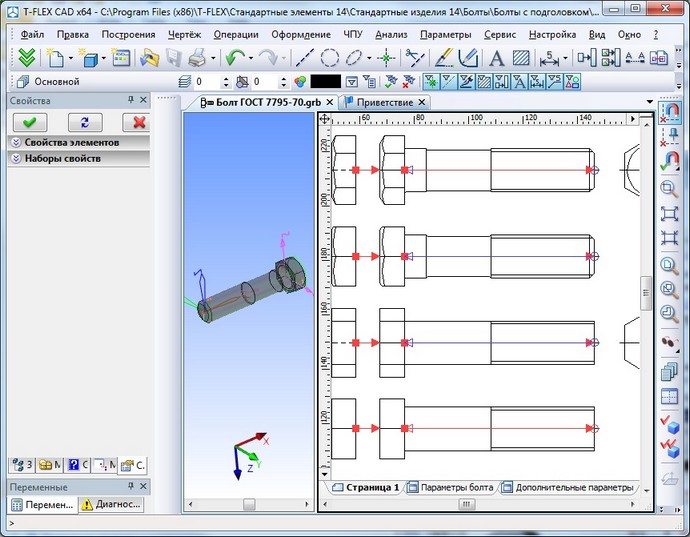Open the model menu document icon
This screenshot has height=537, width=690.
tap(121, 58)
